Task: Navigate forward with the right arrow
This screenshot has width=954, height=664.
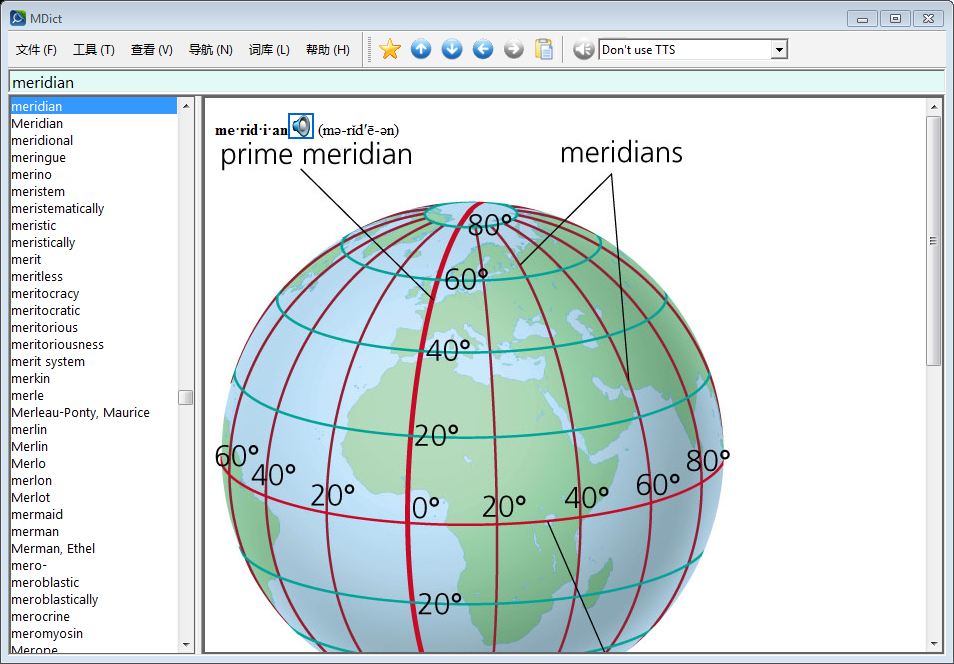Action: (514, 49)
